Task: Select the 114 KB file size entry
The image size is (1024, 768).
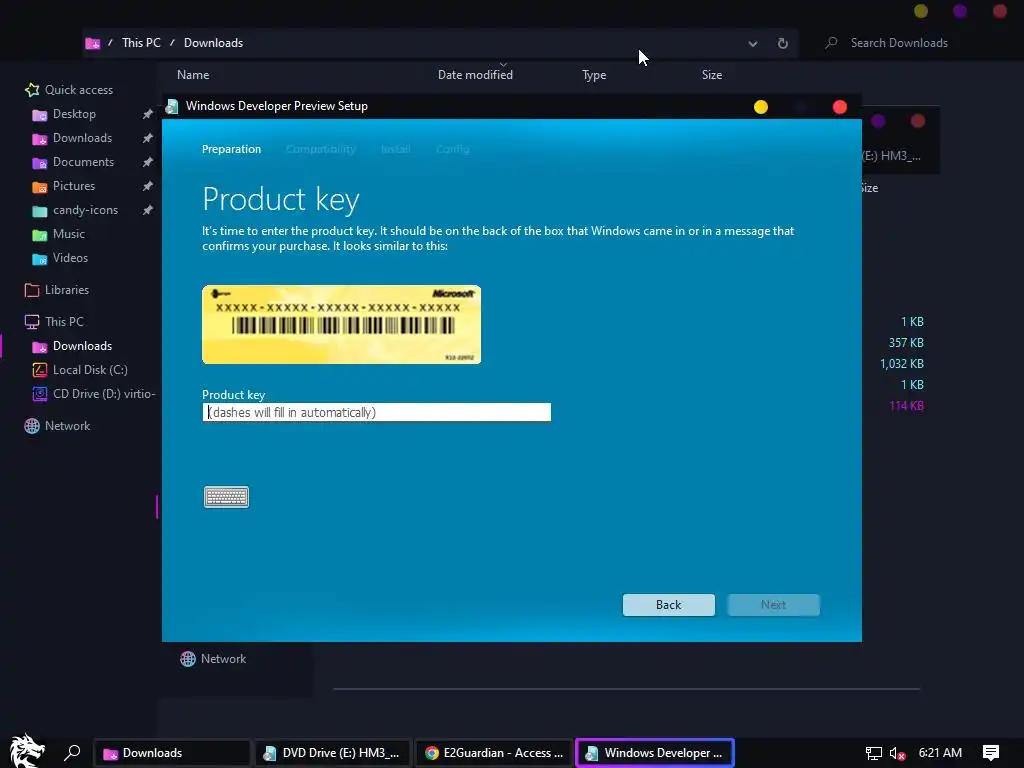Action: click(x=906, y=406)
